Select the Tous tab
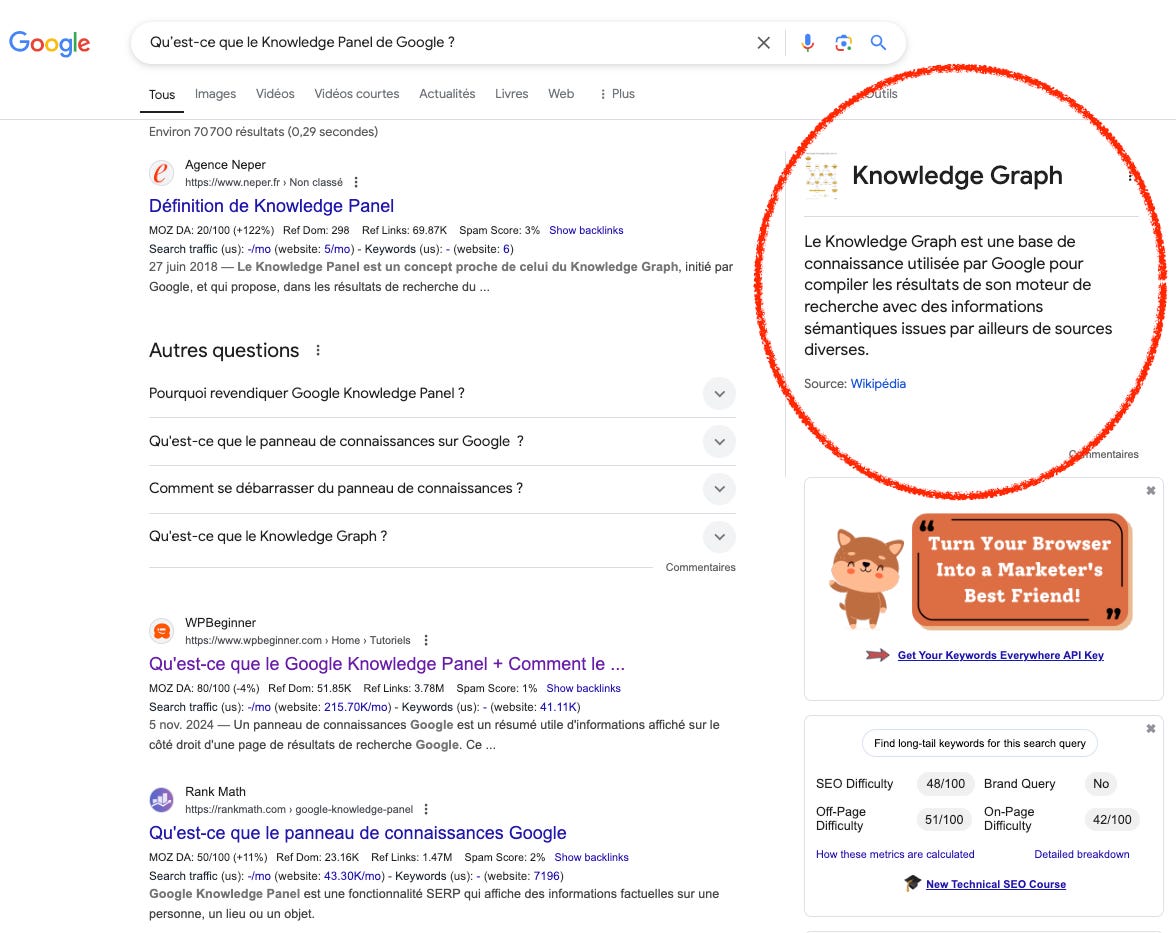The width and height of the screenshot is (1176, 933). 162,94
